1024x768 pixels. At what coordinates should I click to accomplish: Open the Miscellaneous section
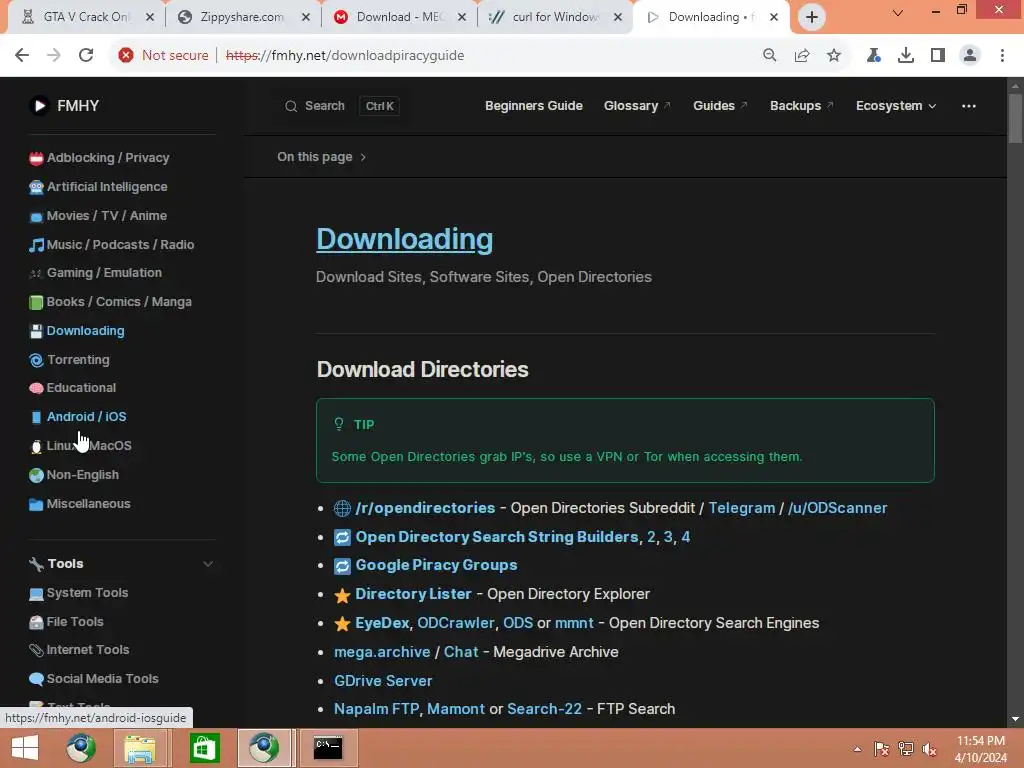tap(80, 504)
